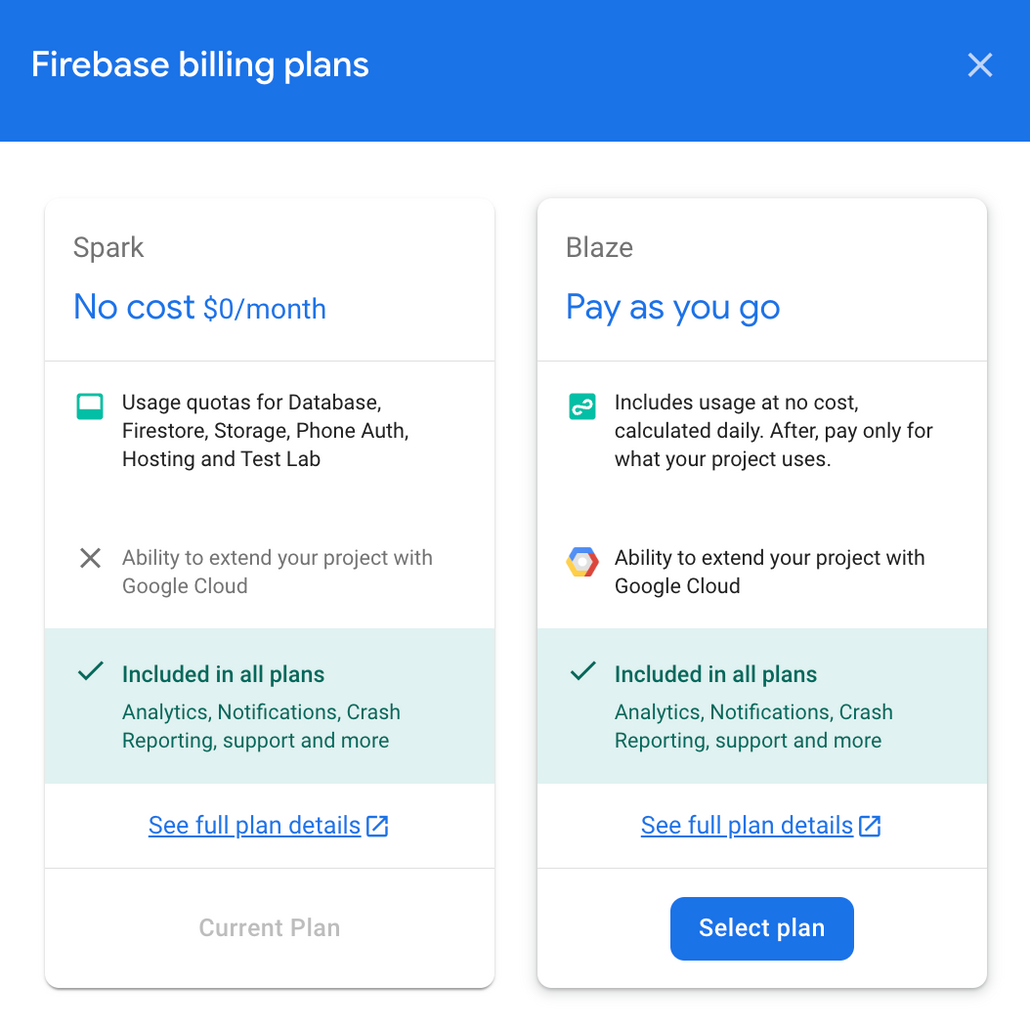1030x1026 pixels.
Task: Click the Firebase billing plans dialog title
Action: [200, 64]
